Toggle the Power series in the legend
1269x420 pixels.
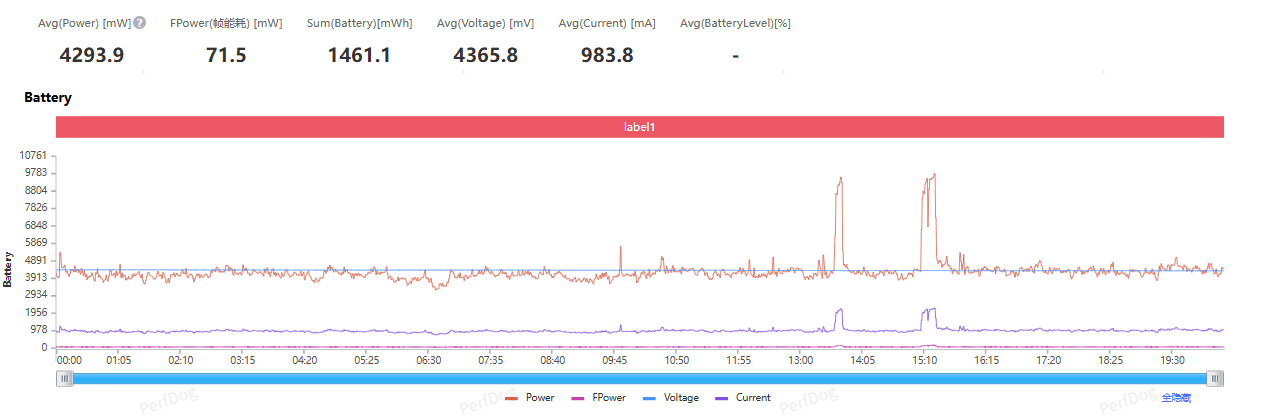(x=530, y=398)
